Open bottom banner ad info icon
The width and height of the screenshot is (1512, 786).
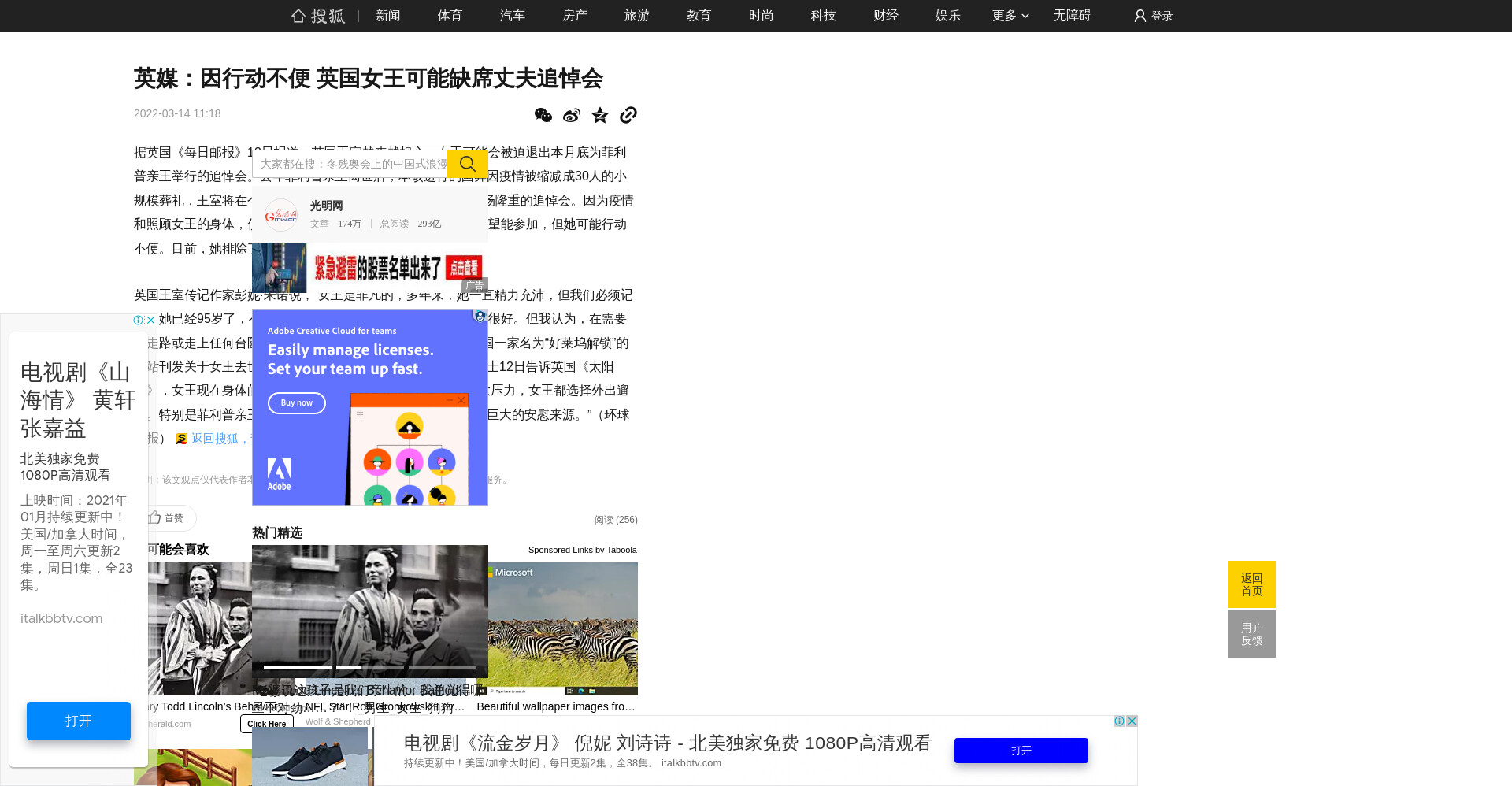pyautogui.click(x=1119, y=721)
